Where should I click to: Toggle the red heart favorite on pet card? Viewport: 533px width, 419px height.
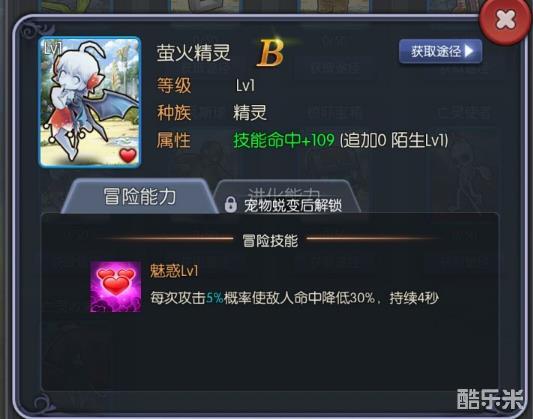coord(128,155)
